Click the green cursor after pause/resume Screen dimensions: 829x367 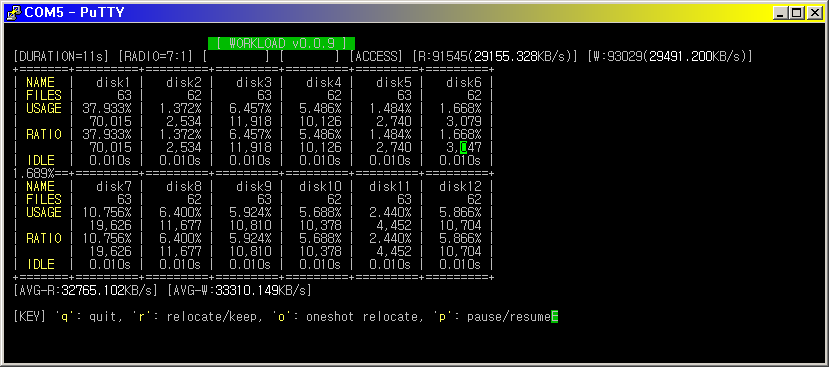tap(555, 317)
